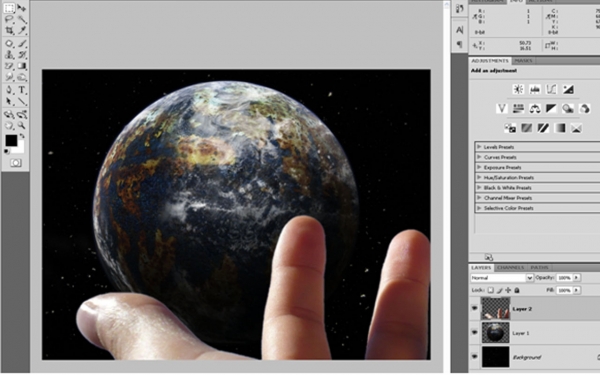
Task: Add a Color Balance adjustment
Action: (x=535, y=109)
